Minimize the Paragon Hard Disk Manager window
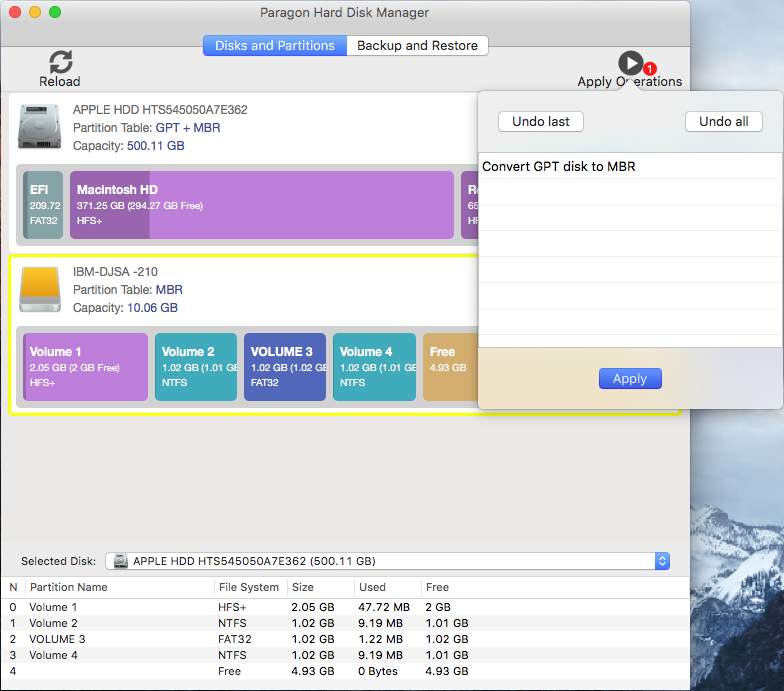784x691 pixels. coord(35,12)
